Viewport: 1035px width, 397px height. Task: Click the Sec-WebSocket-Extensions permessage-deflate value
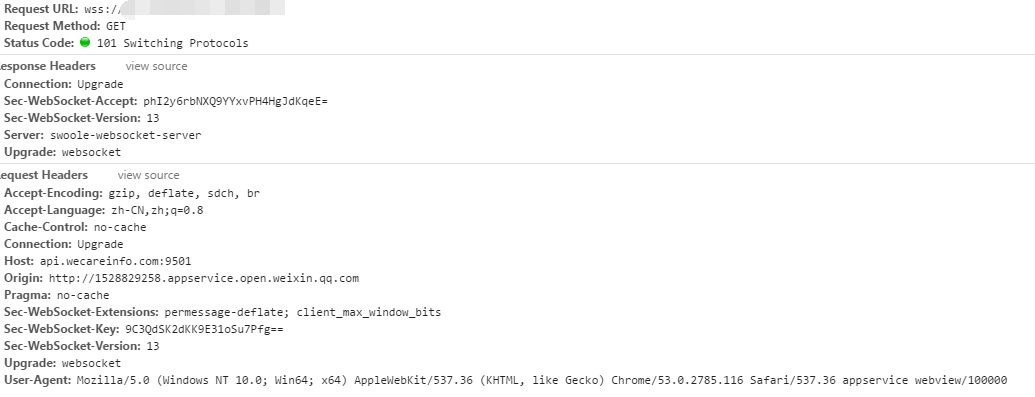pos(302,312)
